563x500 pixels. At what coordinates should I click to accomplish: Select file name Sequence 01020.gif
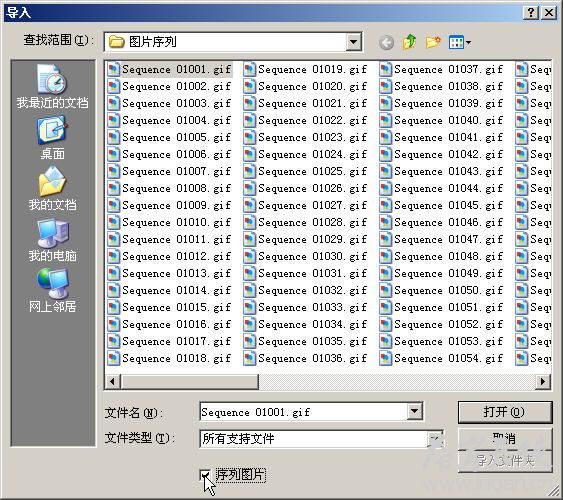[x=312, y=87]
